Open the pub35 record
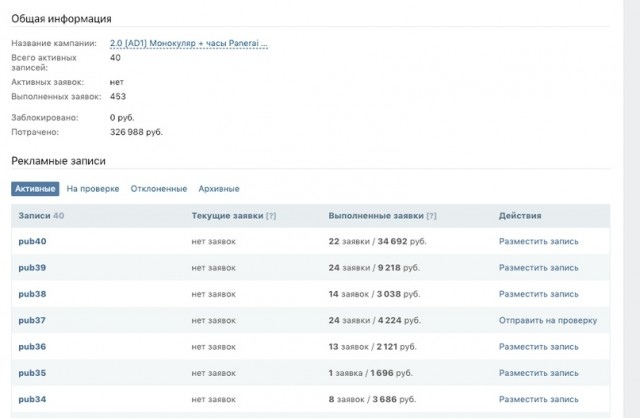Image resolution: width=640 pixels, height=418 pixels. [32, 373]
